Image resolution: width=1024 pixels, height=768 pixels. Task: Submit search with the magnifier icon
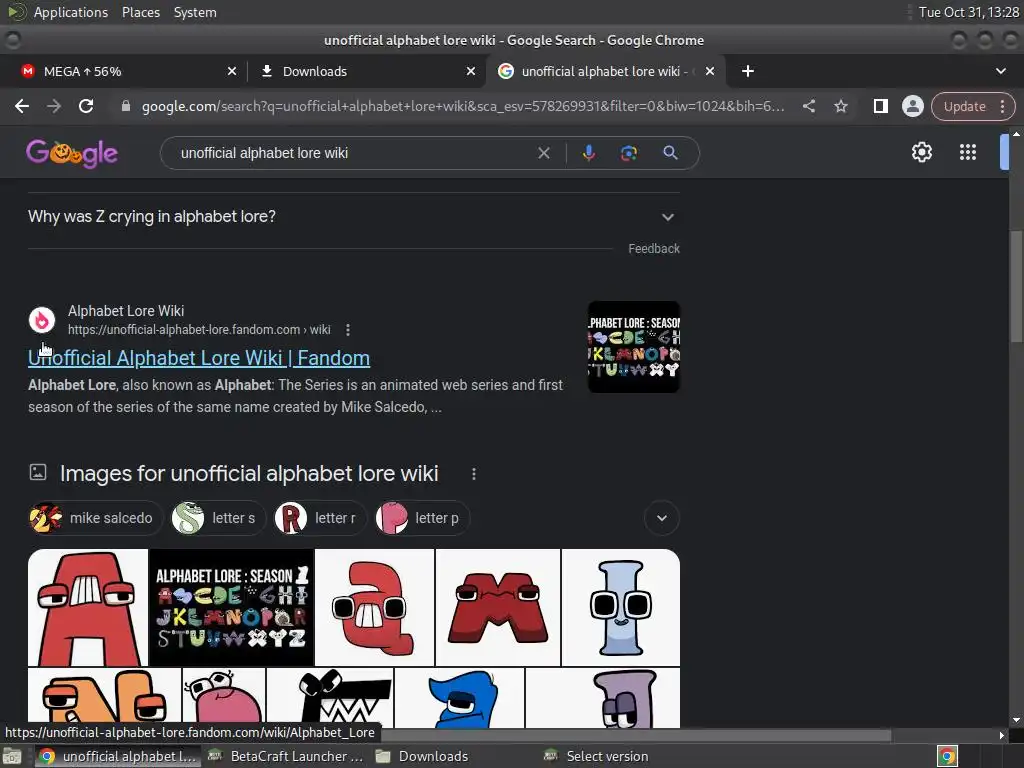[x=670, y=153]
